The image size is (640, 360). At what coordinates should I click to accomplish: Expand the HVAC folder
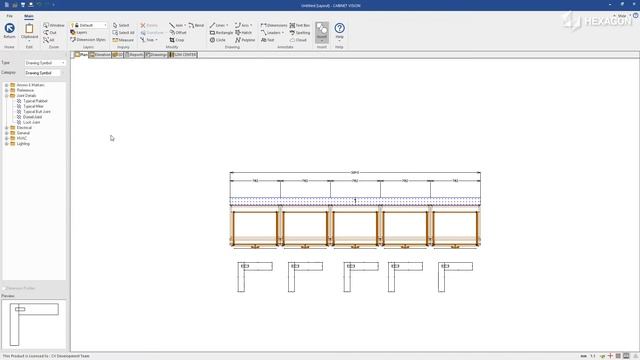click(x=7, y=138)
